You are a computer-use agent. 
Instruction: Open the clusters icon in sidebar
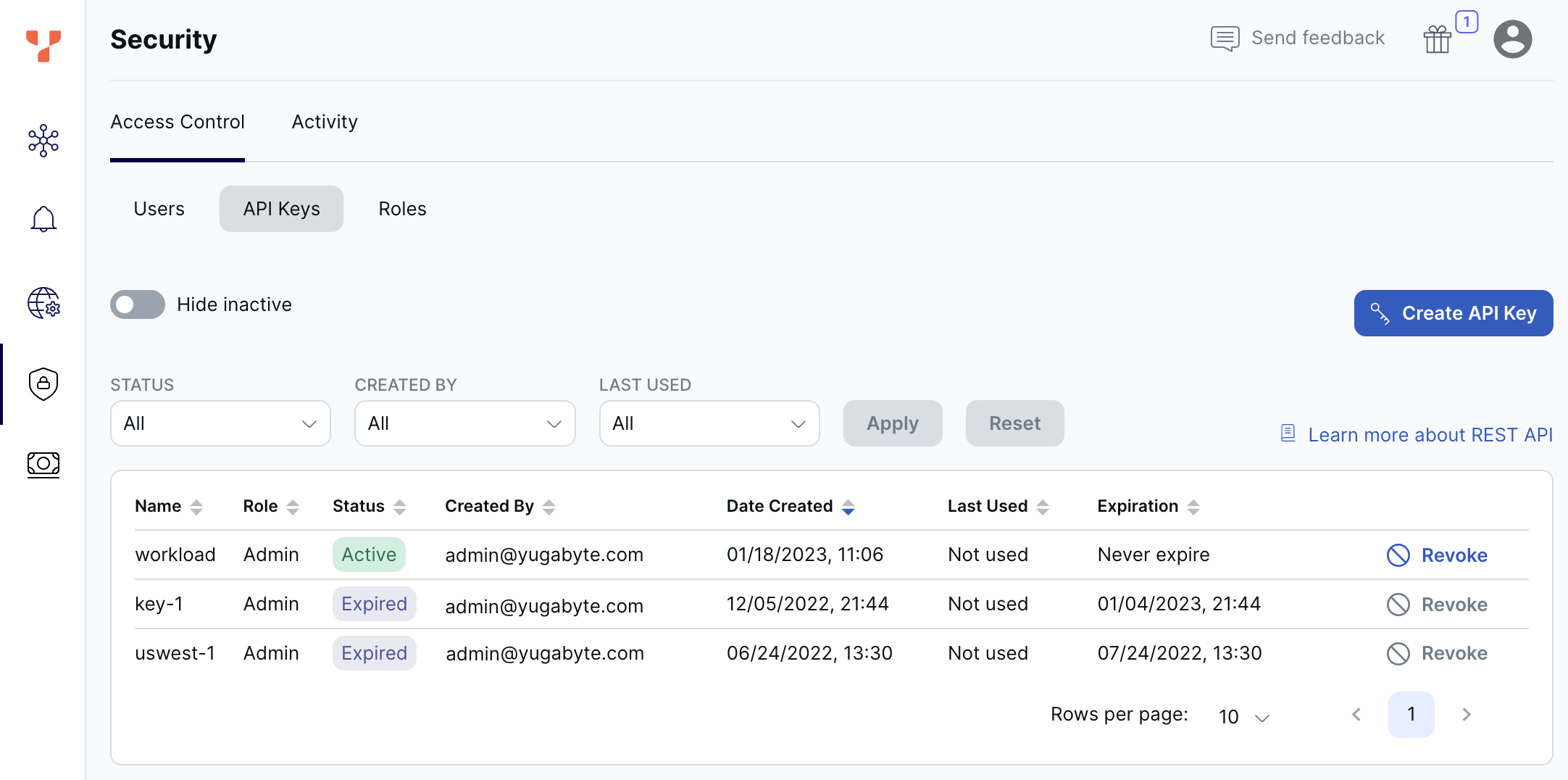pos(43,141)
